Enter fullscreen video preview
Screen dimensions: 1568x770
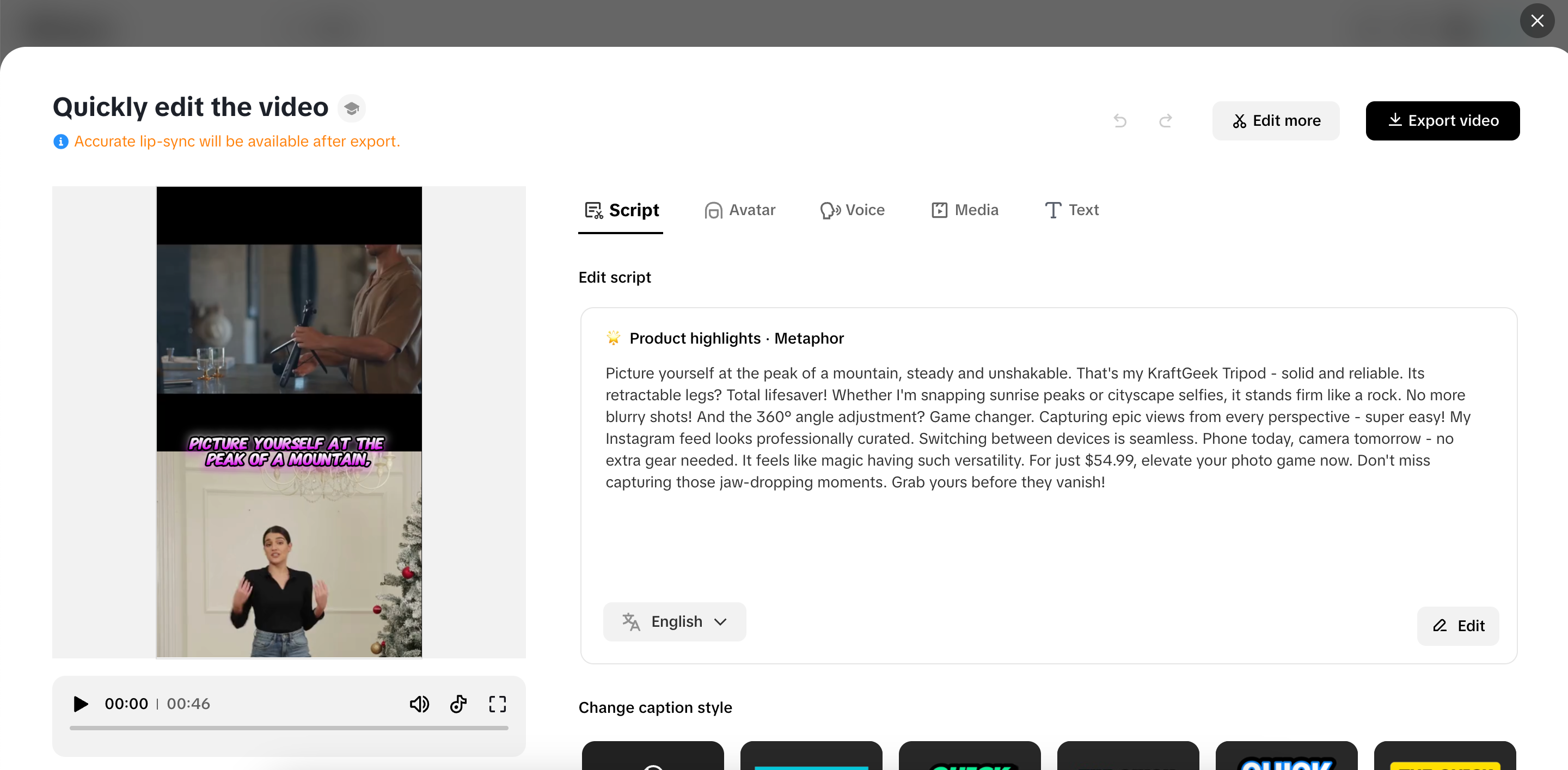coord(497,704)
